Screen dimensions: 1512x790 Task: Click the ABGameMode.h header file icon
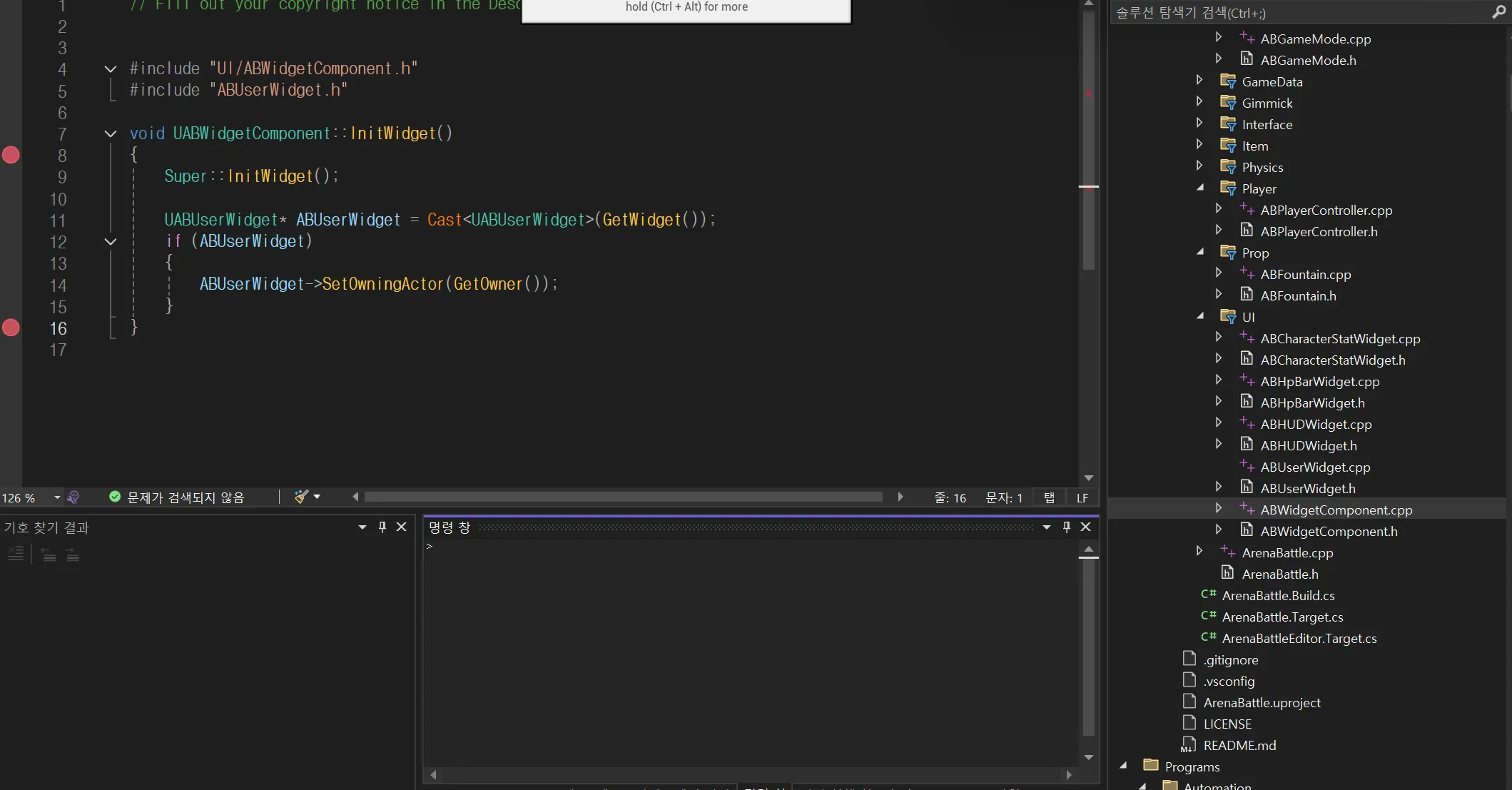(1247, 59)
